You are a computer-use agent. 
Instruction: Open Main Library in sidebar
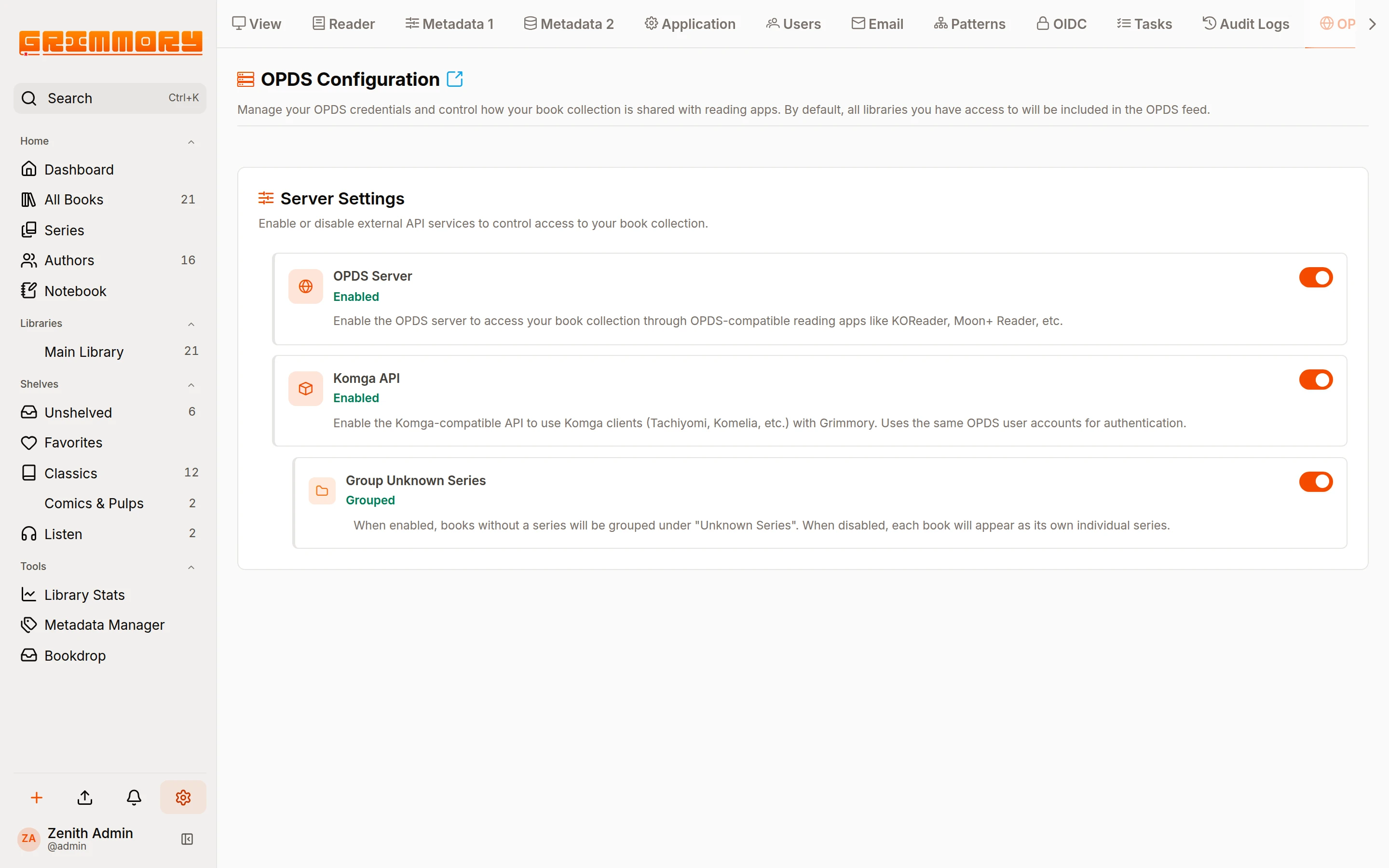[x=109, y=352]
